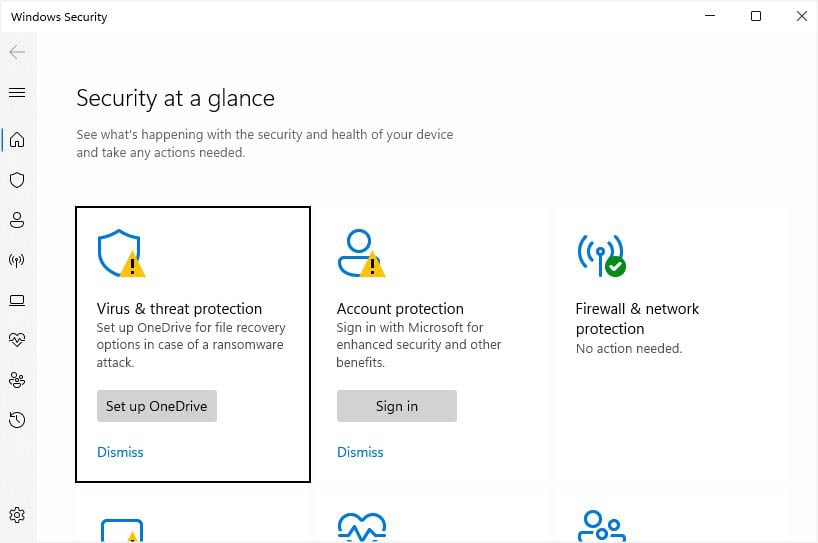
Task: Open Virus & threat protection shield in sidebar
Action: [17, 180]
